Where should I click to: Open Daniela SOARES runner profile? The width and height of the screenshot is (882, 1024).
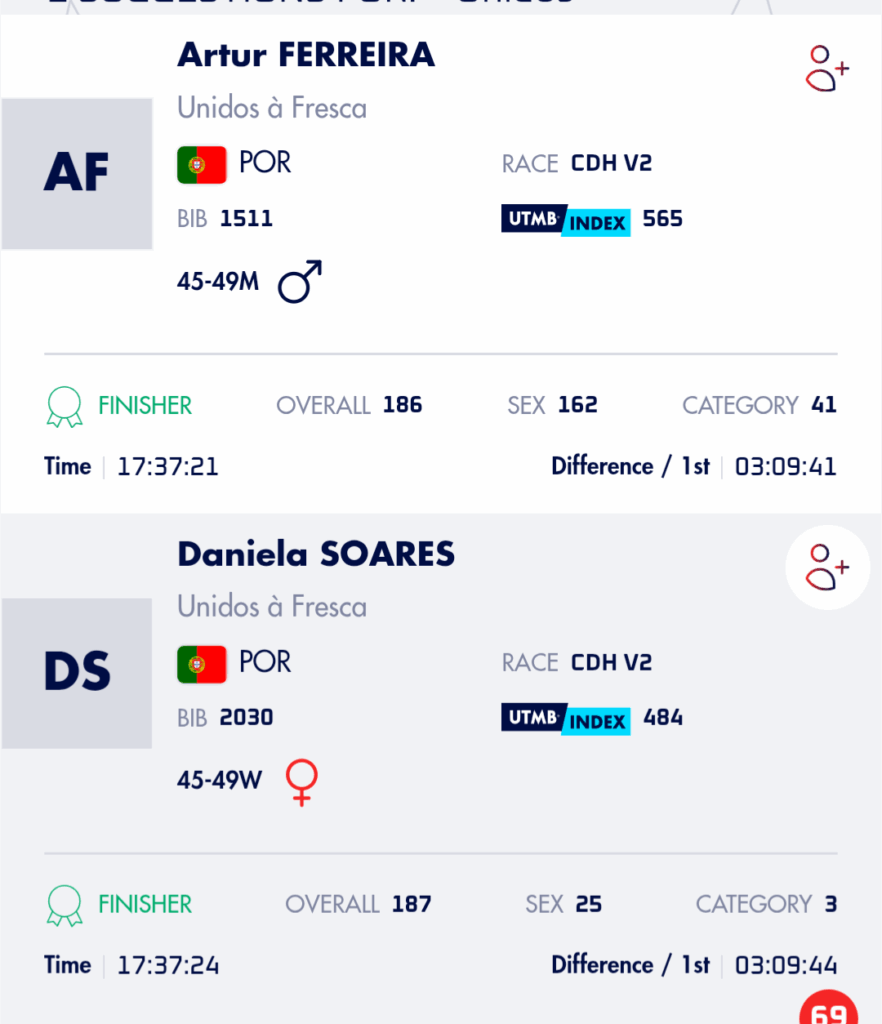pos(316,554)
